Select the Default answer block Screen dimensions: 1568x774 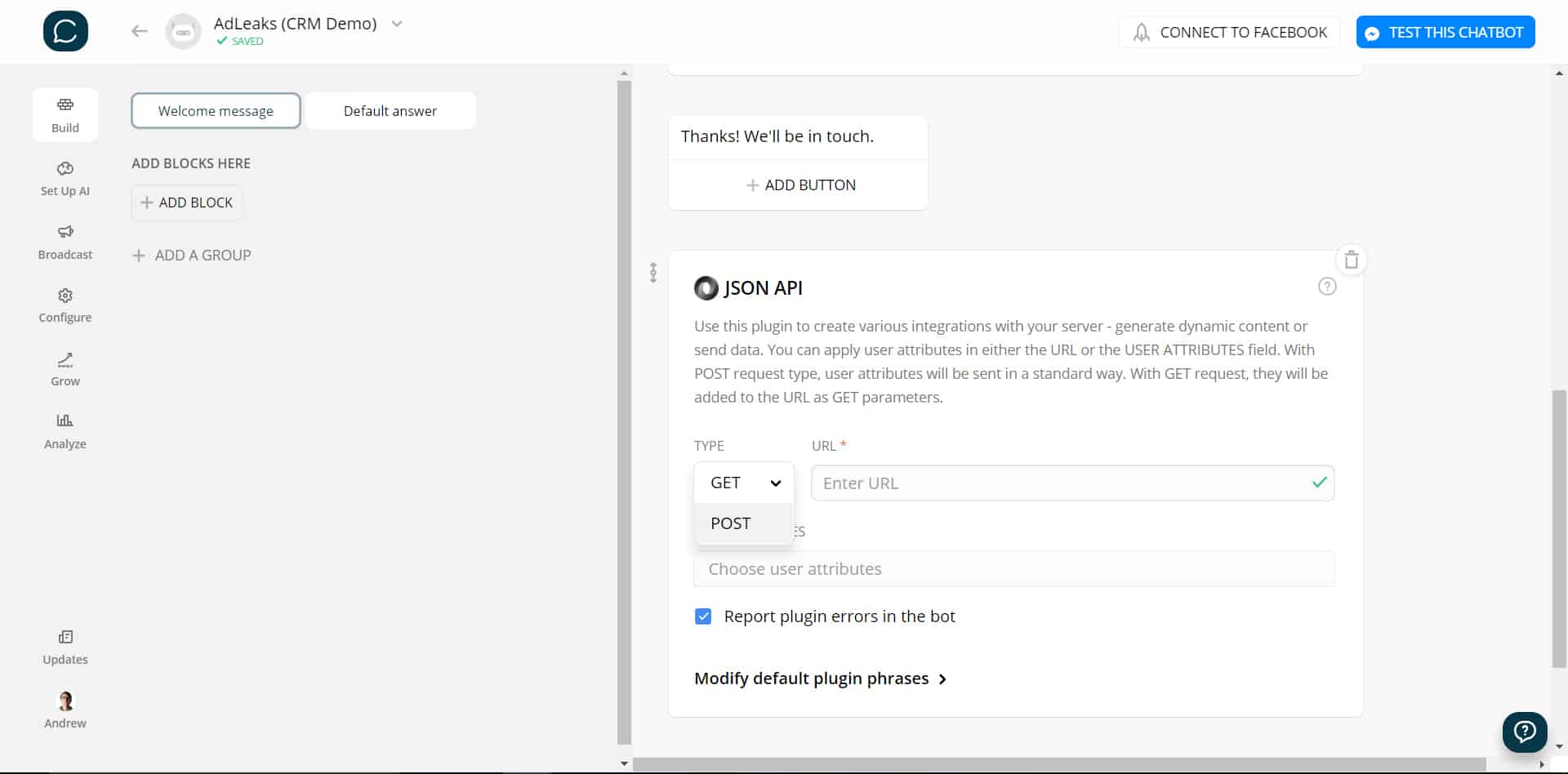[390, 110]
